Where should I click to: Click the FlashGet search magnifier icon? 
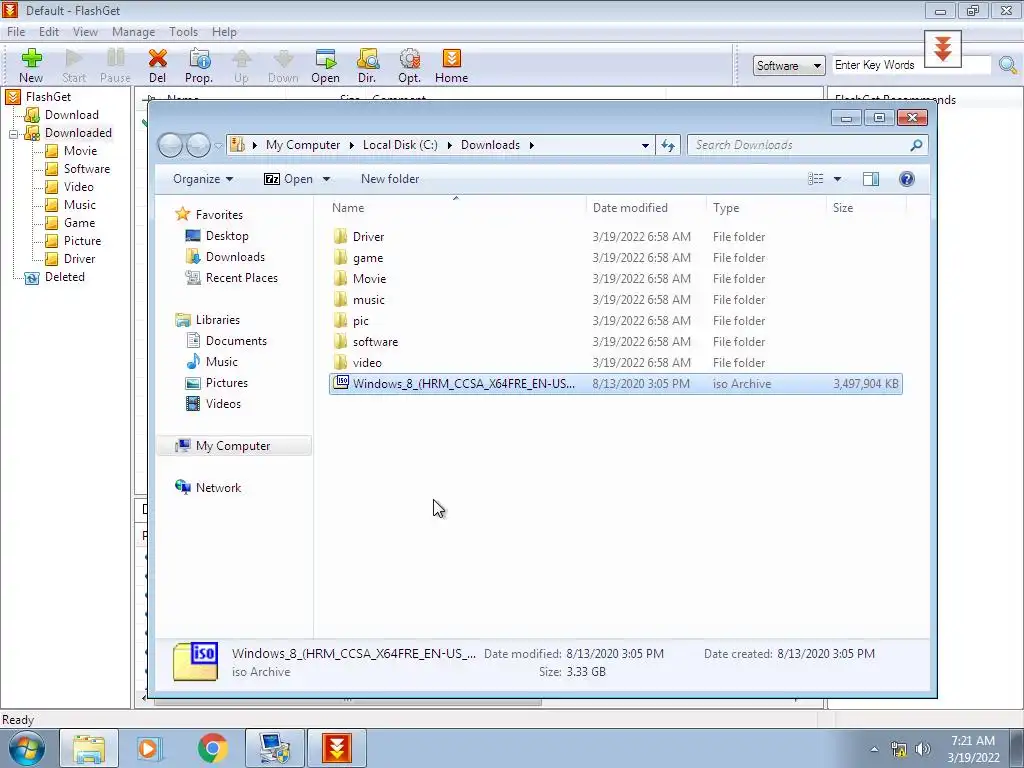coord(1008,65)
